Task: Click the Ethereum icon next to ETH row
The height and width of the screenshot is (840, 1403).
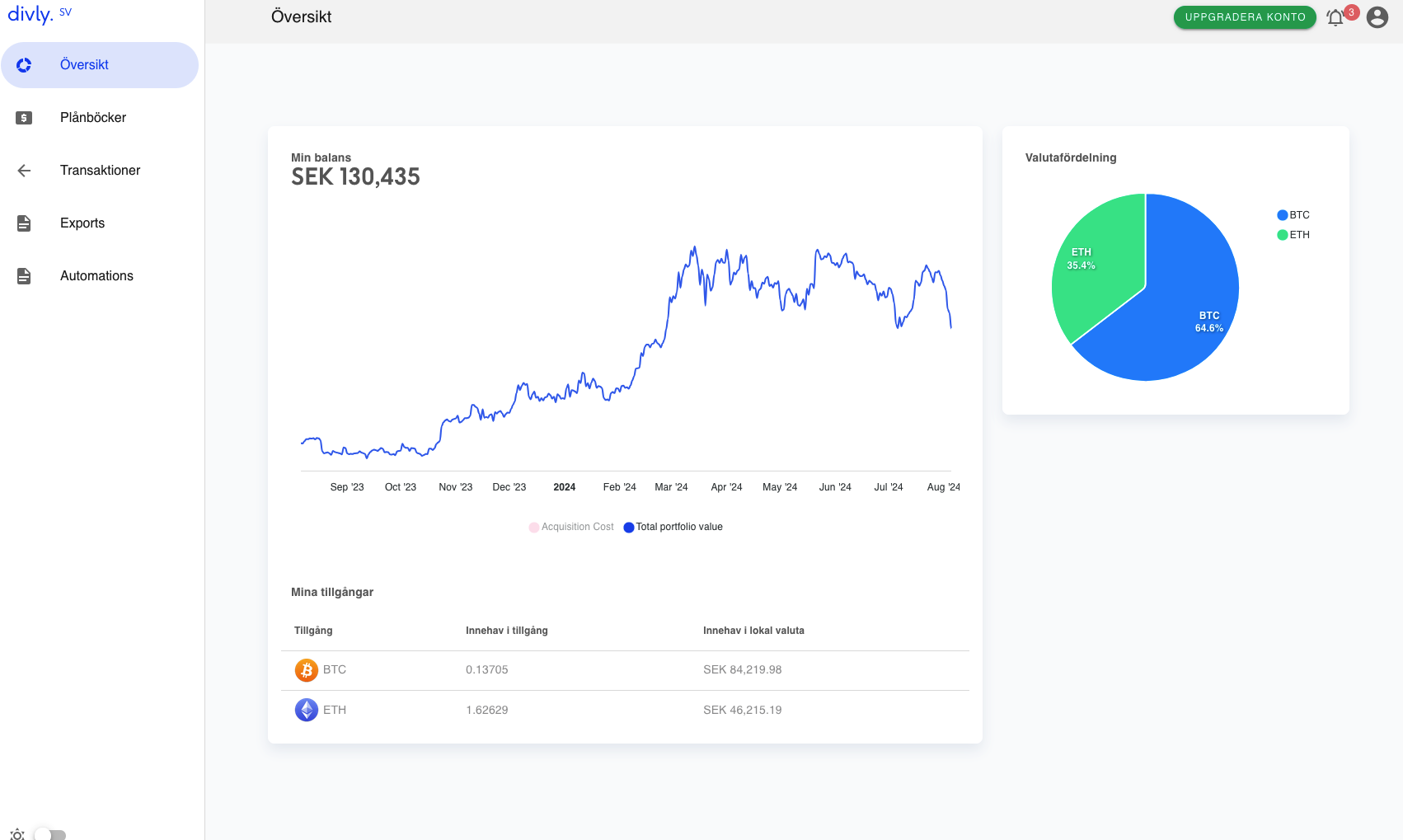Action: point(306,710)
